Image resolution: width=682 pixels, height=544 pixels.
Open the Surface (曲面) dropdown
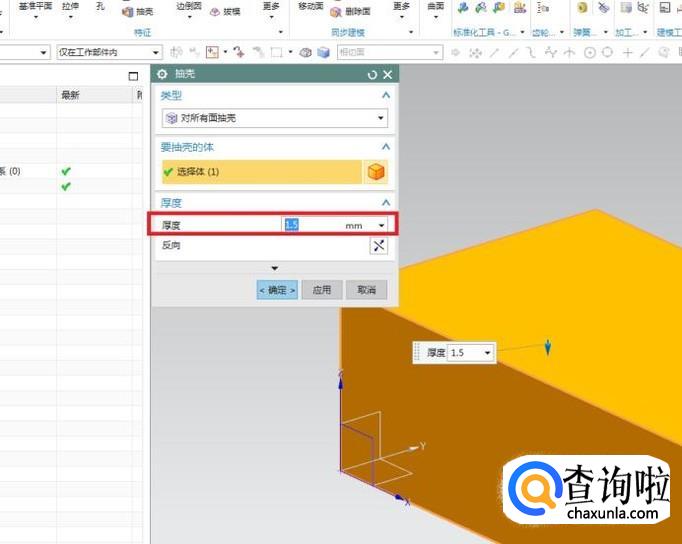(x=436, y=17)
